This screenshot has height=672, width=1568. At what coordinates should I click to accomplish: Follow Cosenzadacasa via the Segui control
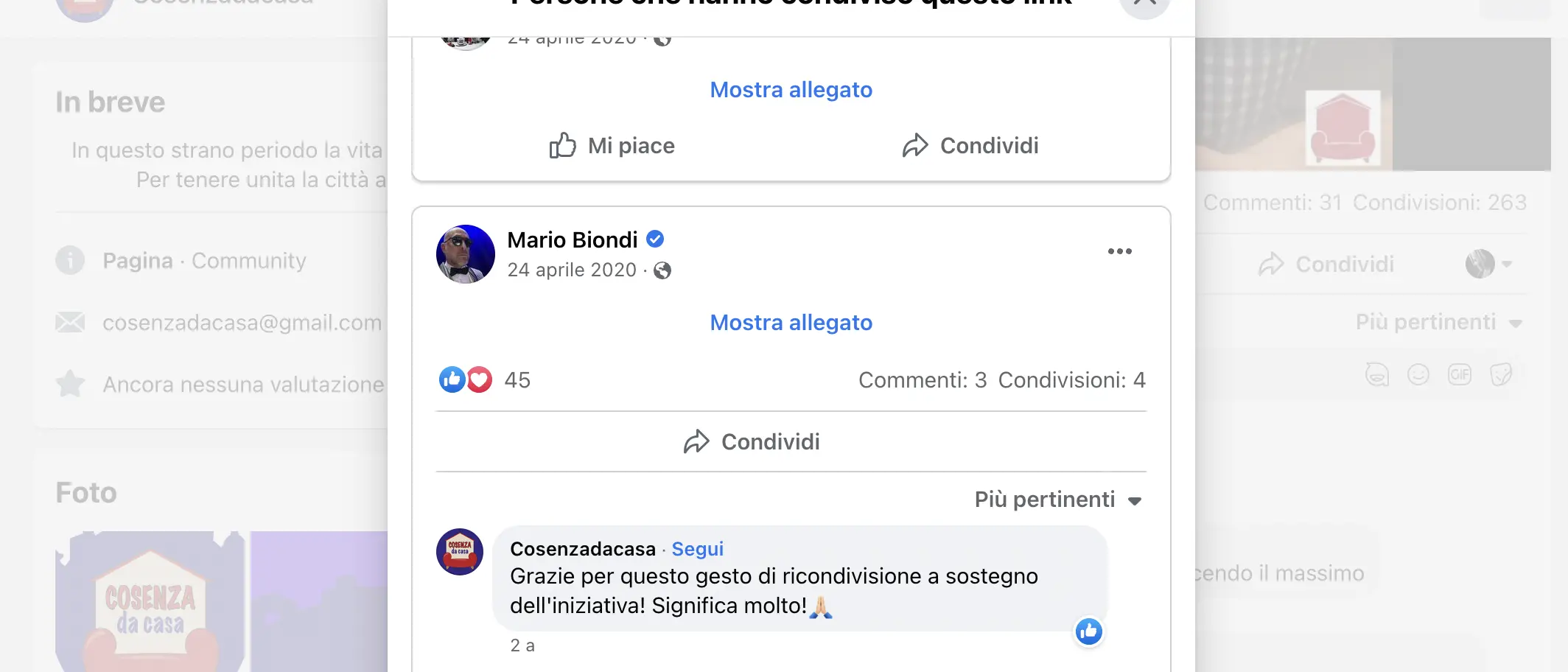(x=696, y=549)
